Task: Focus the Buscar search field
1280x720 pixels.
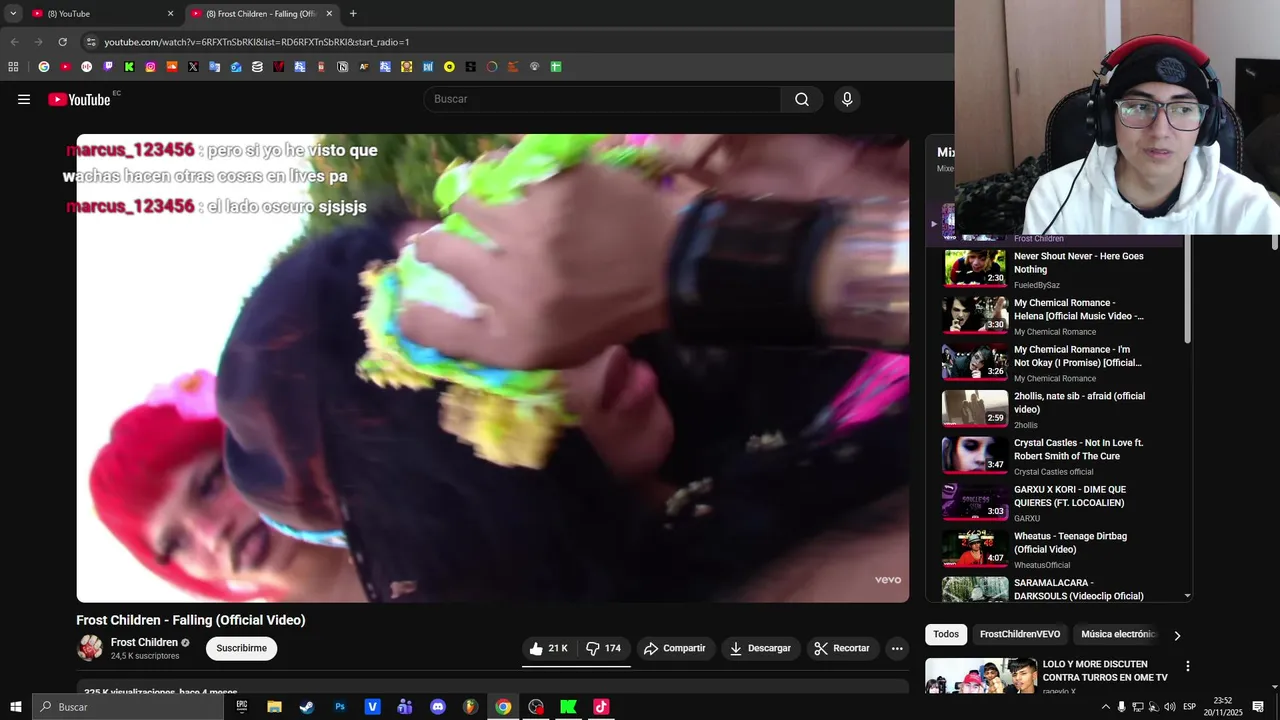Action: 603,99
